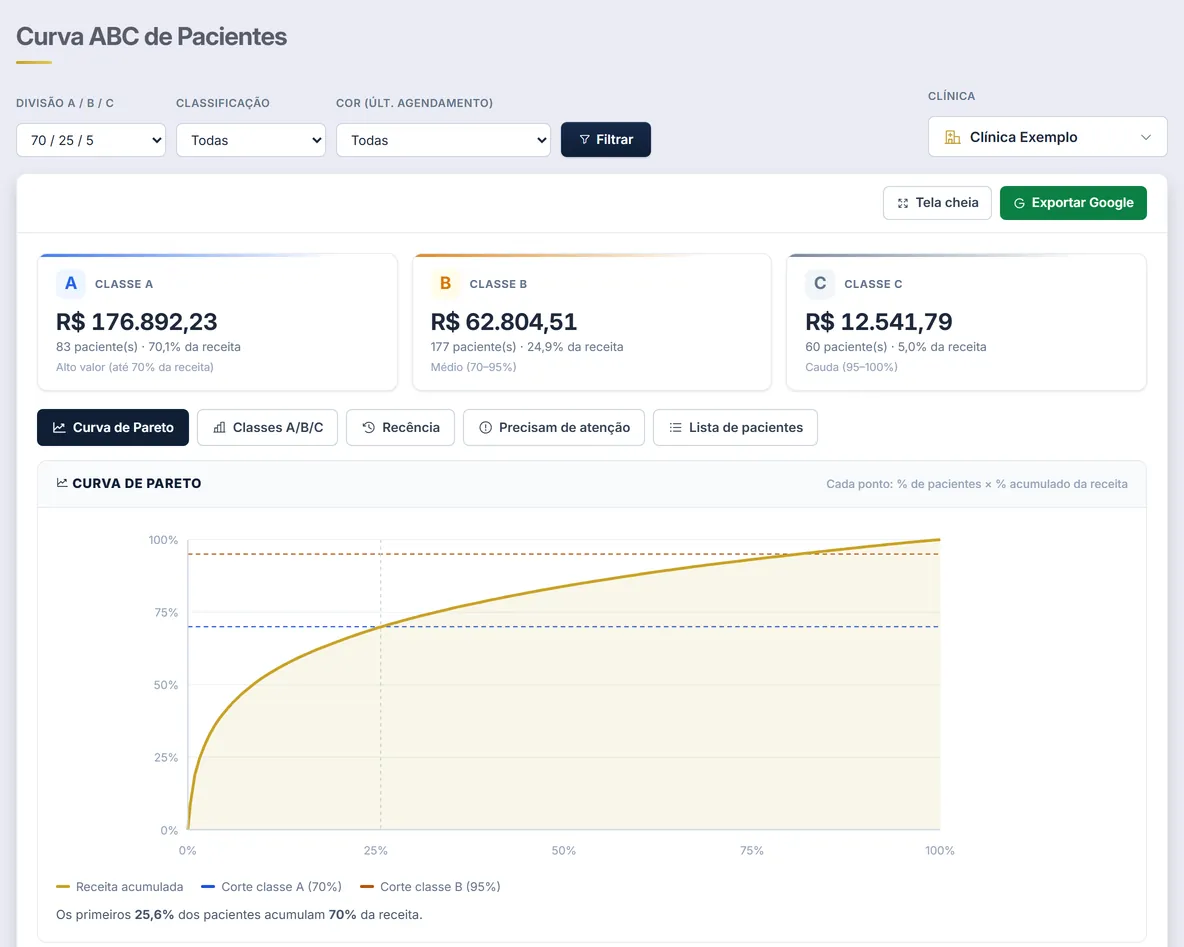Click the orange Corte classe B legend swatch
1184x947 pixels.
coord(367,887)
